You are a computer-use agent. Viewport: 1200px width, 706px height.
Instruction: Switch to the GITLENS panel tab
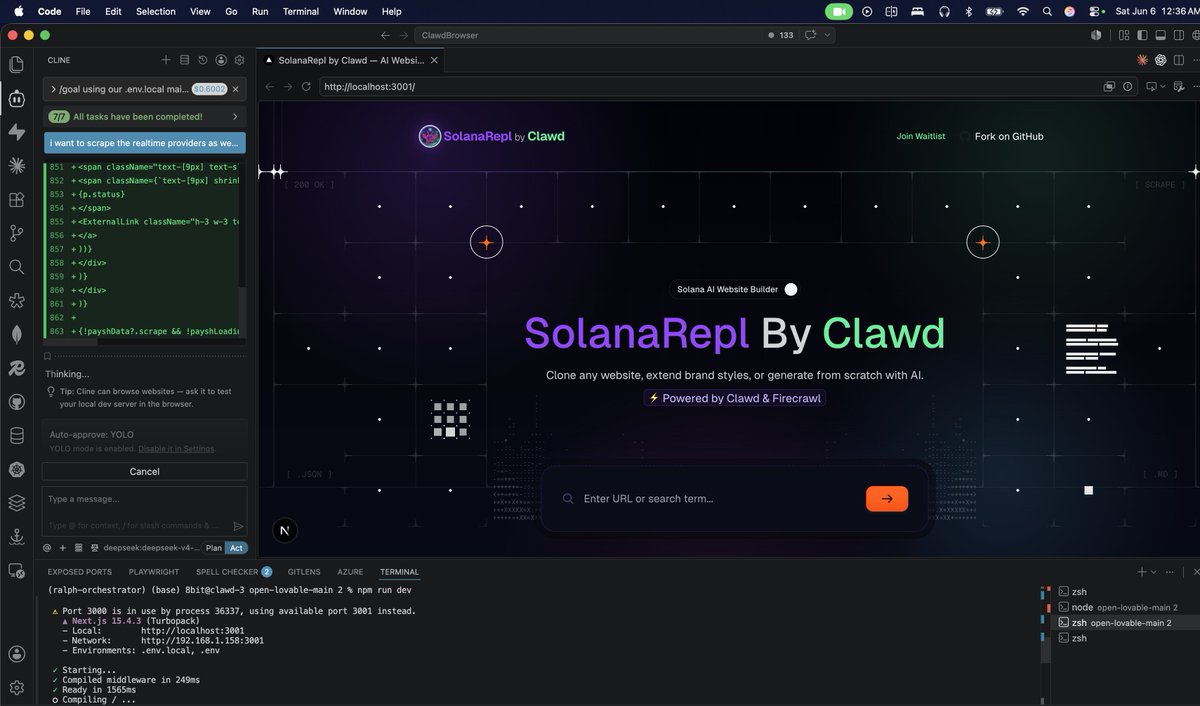tap(304, 572)
